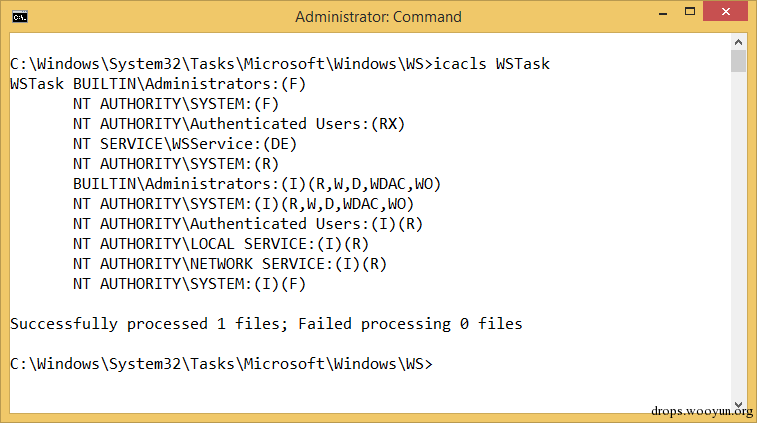Click the 'Successfully processed 1 files' line
The image size is (757, 423).
tap(266, 324)
